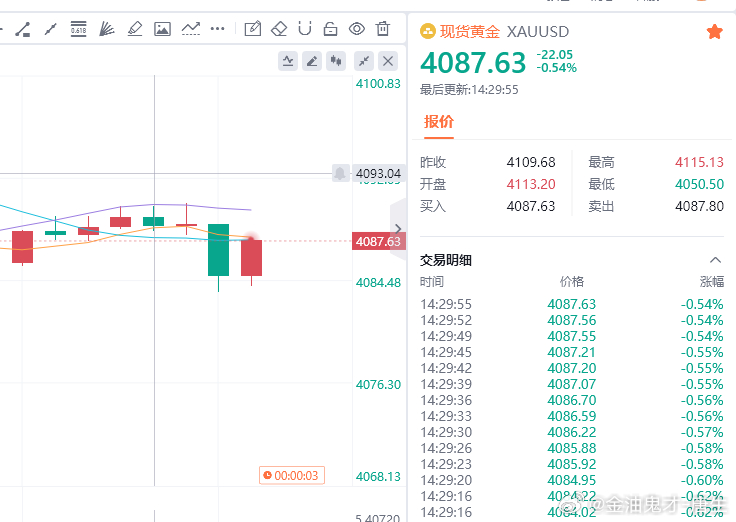The width and height of the screenshot is (736, 522).
Task: Collapse the 交易明细 section
Action: point(715,260)
